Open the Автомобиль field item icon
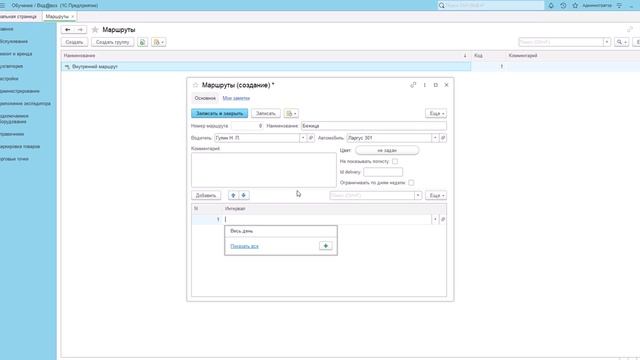 443,138
